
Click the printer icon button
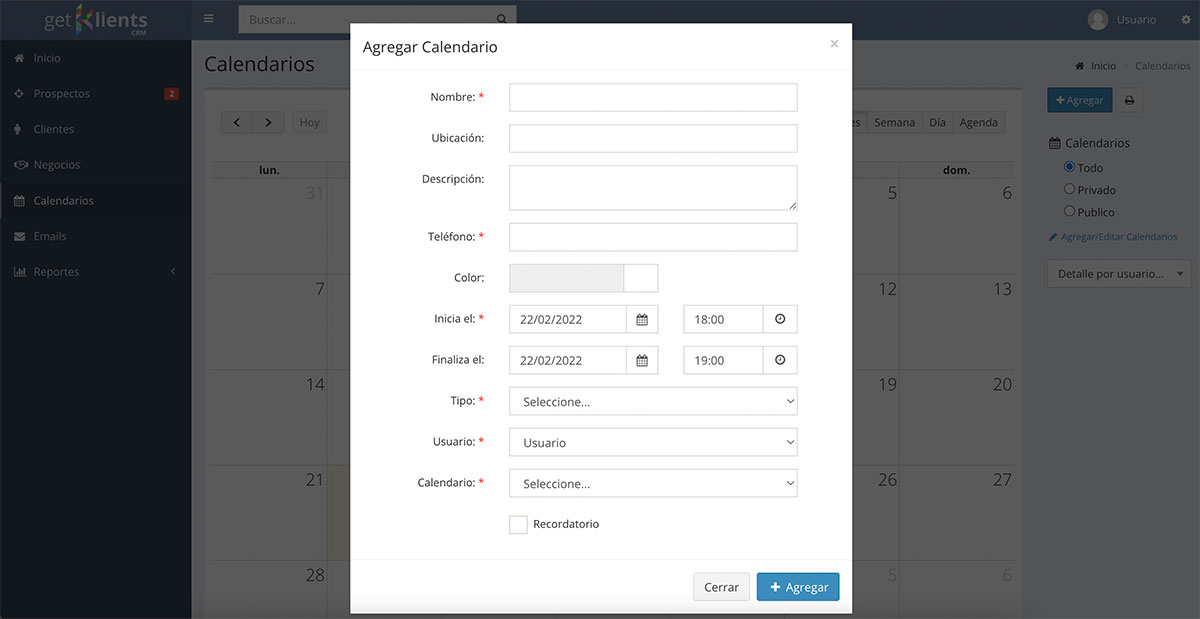click(x=1129, y=100)
